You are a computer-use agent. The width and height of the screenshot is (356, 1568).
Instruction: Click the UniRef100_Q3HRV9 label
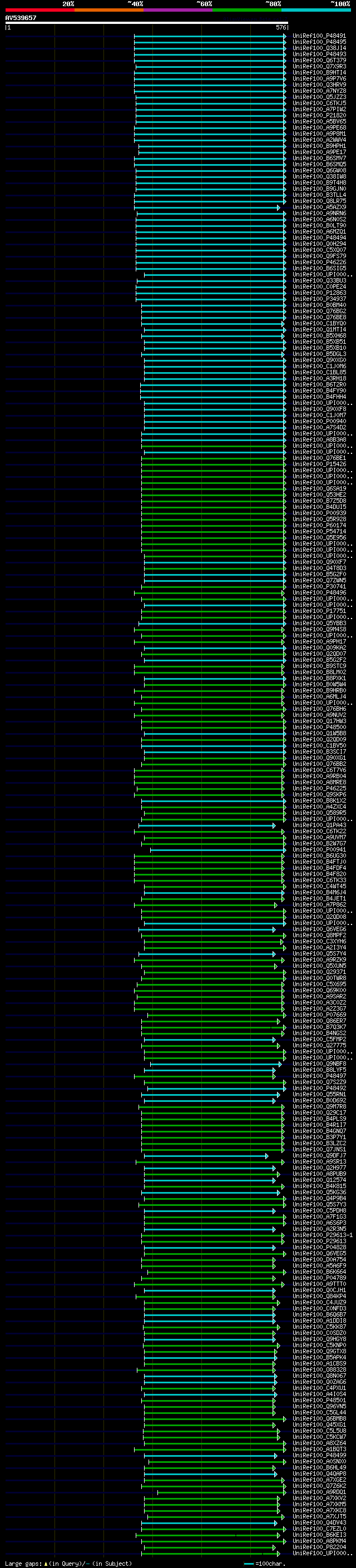319,85
